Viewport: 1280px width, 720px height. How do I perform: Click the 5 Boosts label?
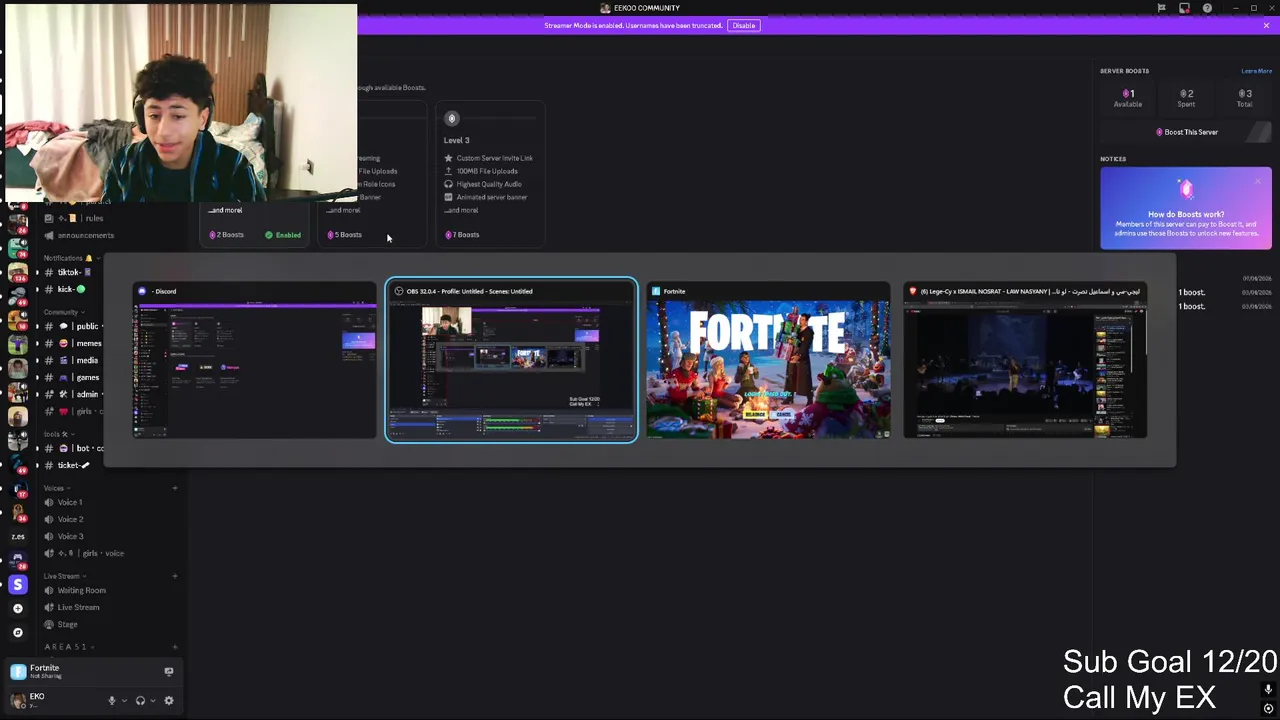(345, 235)
